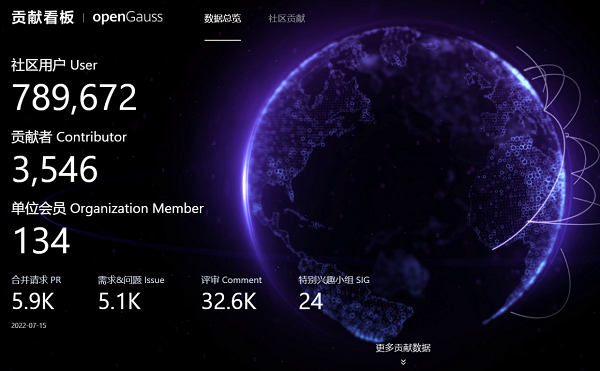Click the 更多贡献数据 link
The image size is (600, 371).
coord(403,348)
